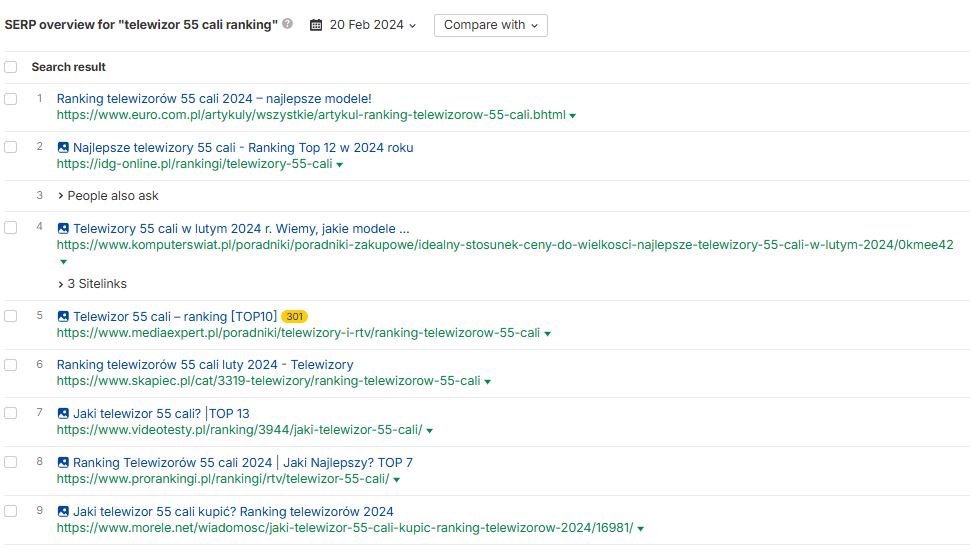Viewport: 970px width, 554px height.
Task: Click the Search result column header
Action: 68,67
